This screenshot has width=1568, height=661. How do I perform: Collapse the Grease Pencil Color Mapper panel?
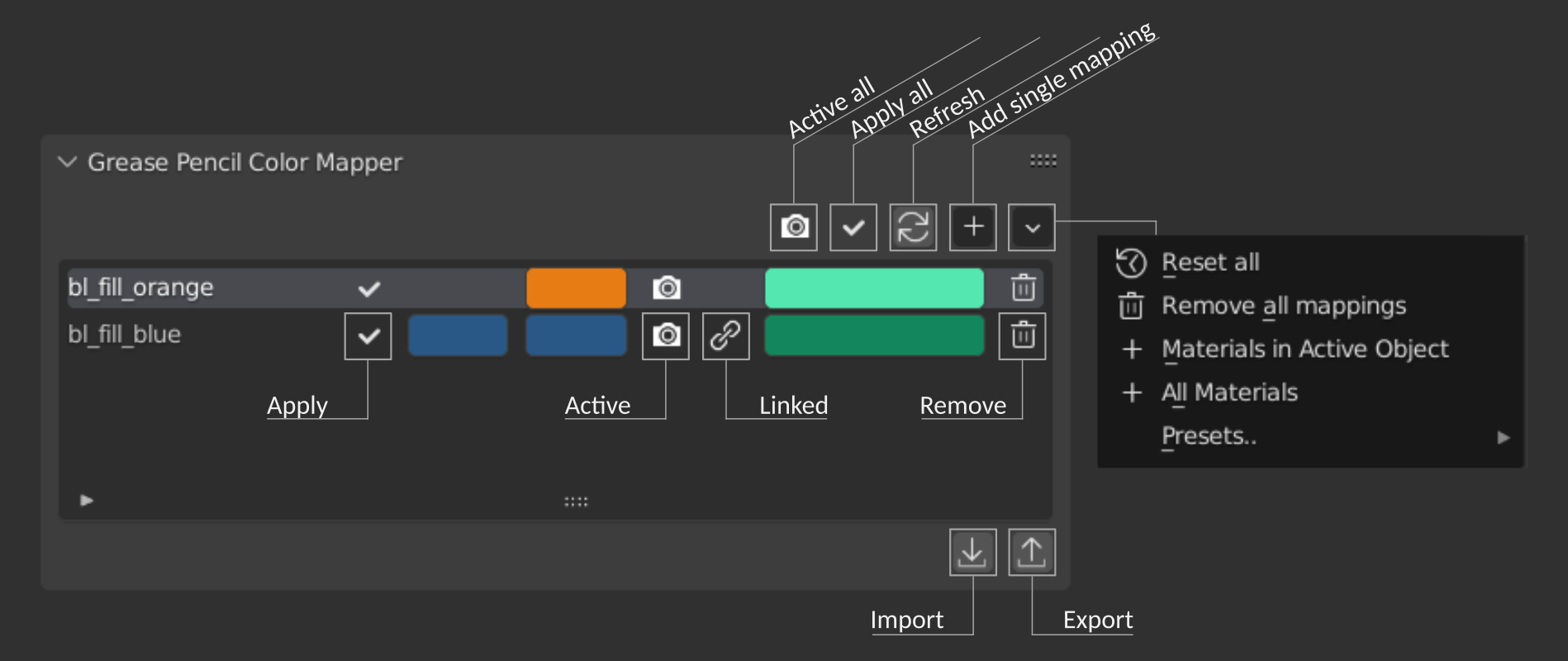click(68, 162)
